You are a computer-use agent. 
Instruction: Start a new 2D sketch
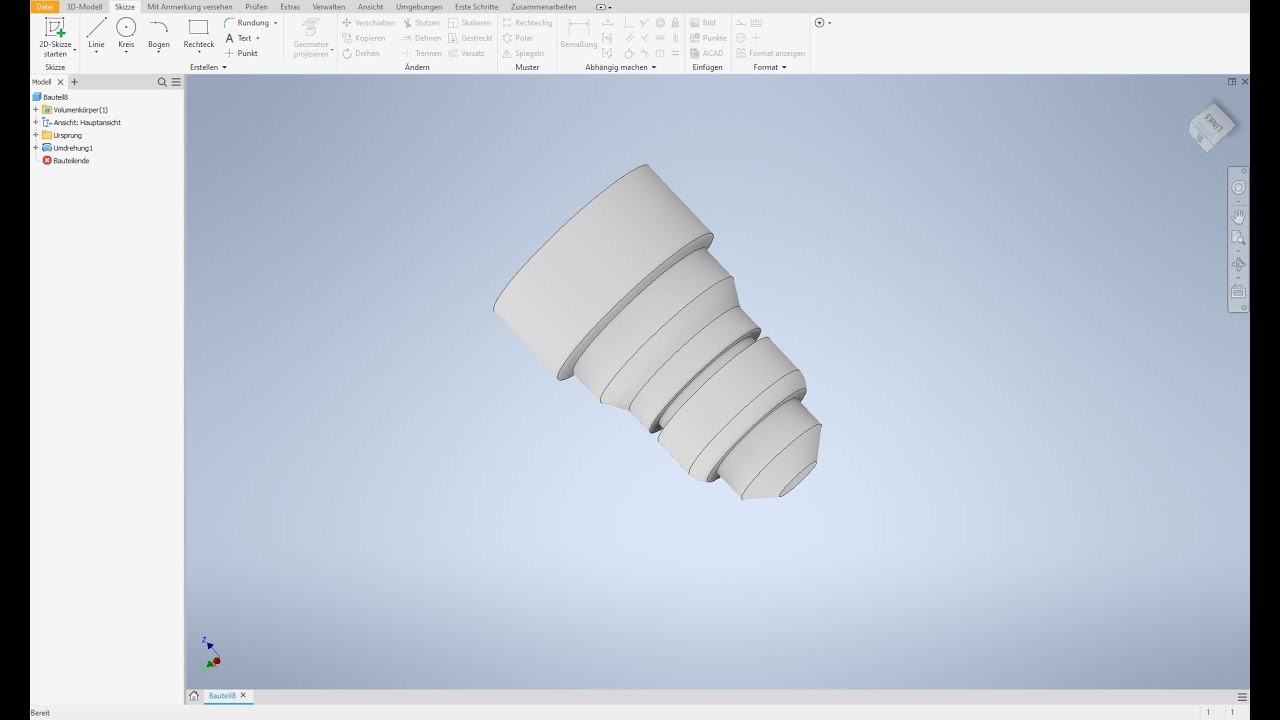(x=55, y=38)
